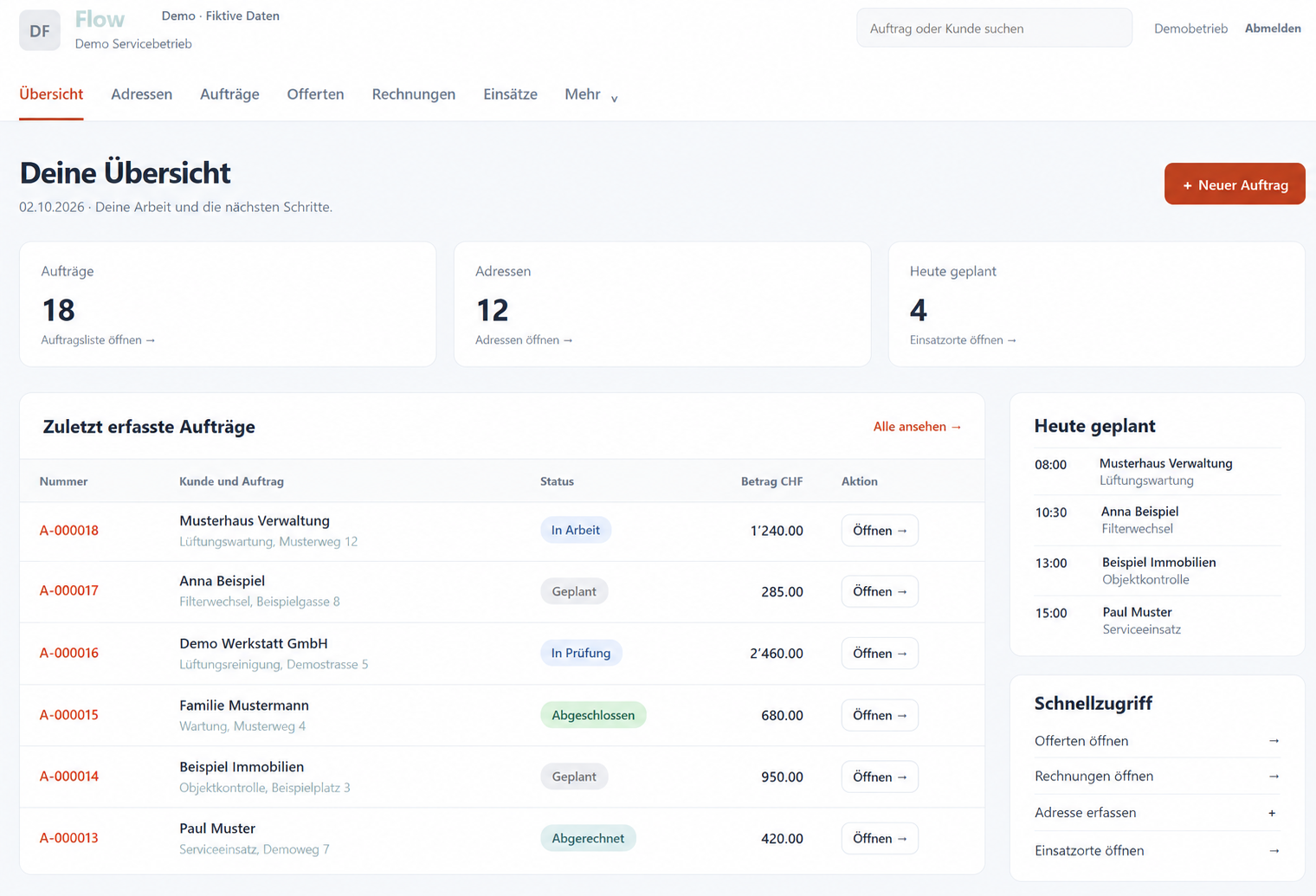Click the Abmelden link
This screenshot has height=896, width=1316.
[x=1273, y=29]
